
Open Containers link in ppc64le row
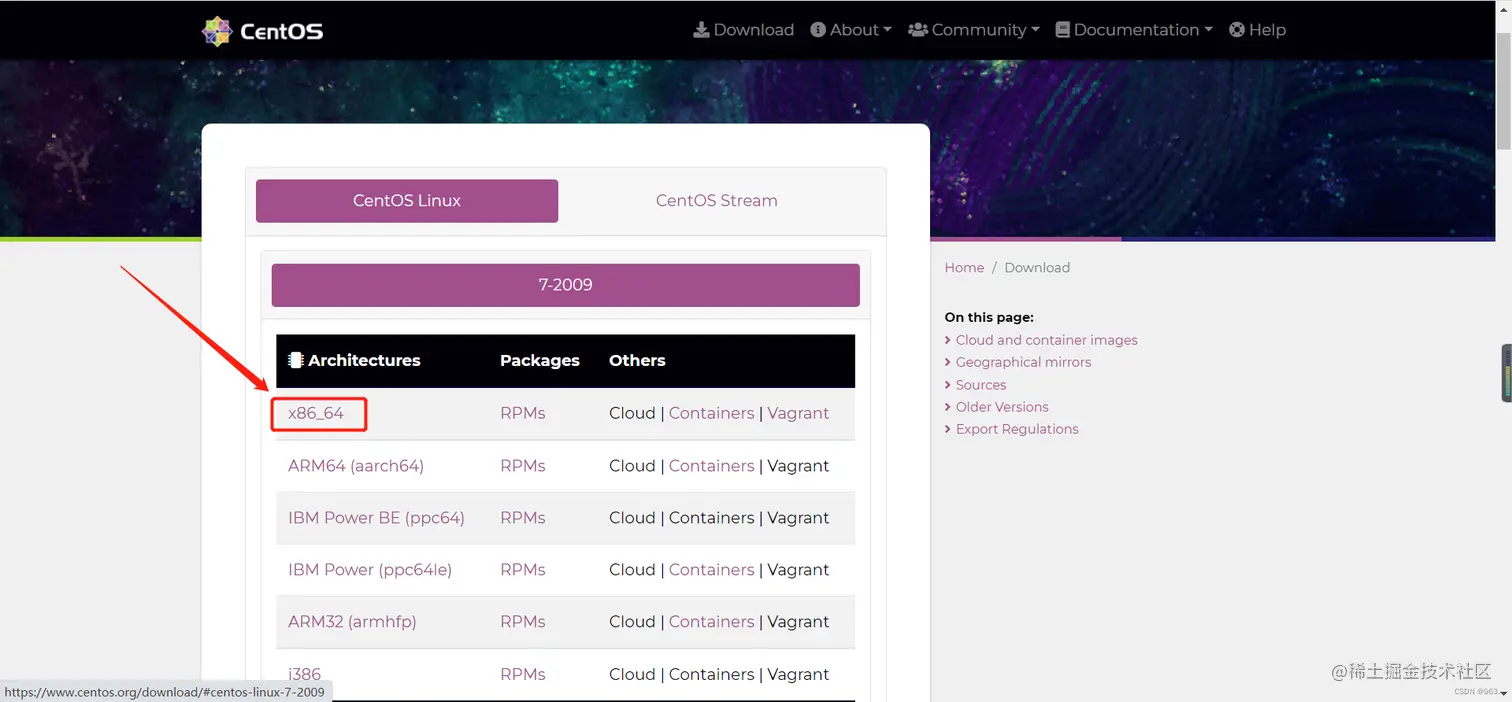coord(711,570)
